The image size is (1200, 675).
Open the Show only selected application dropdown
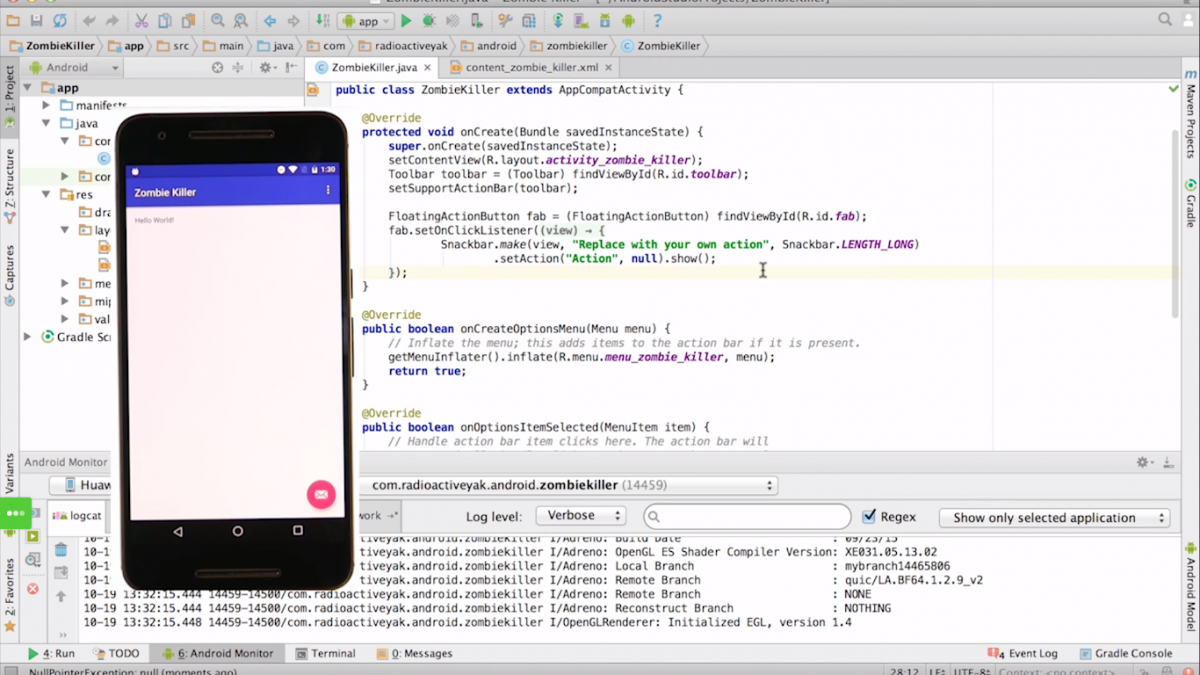click(1054, 518)
